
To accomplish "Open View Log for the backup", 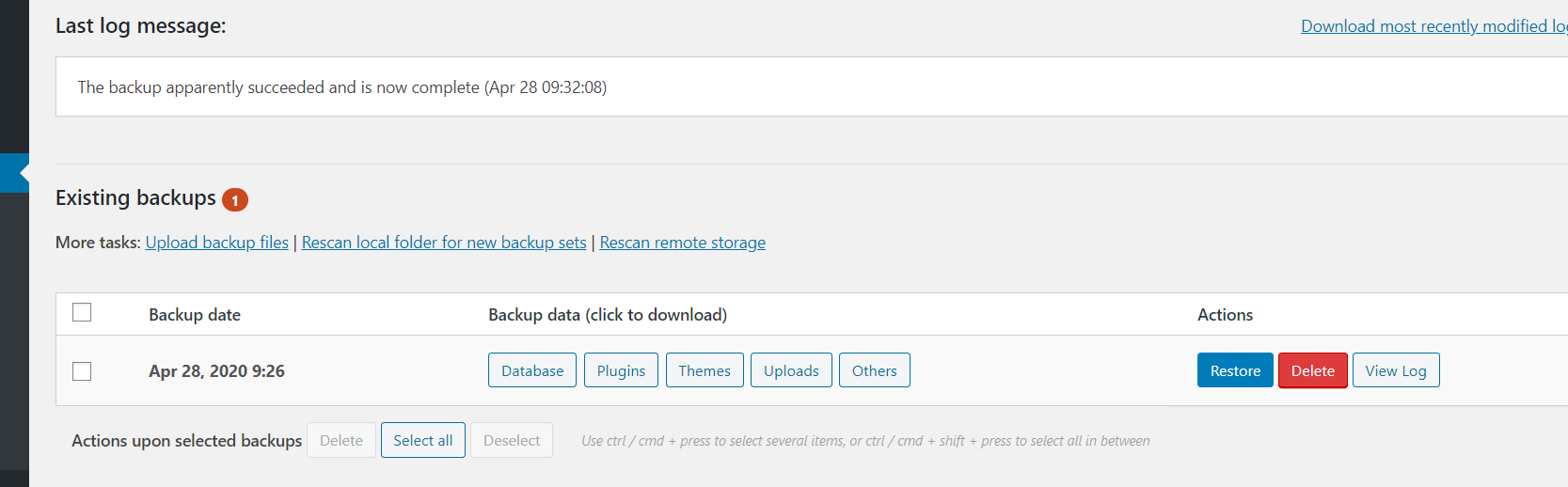I will [x=1396, y=370].
